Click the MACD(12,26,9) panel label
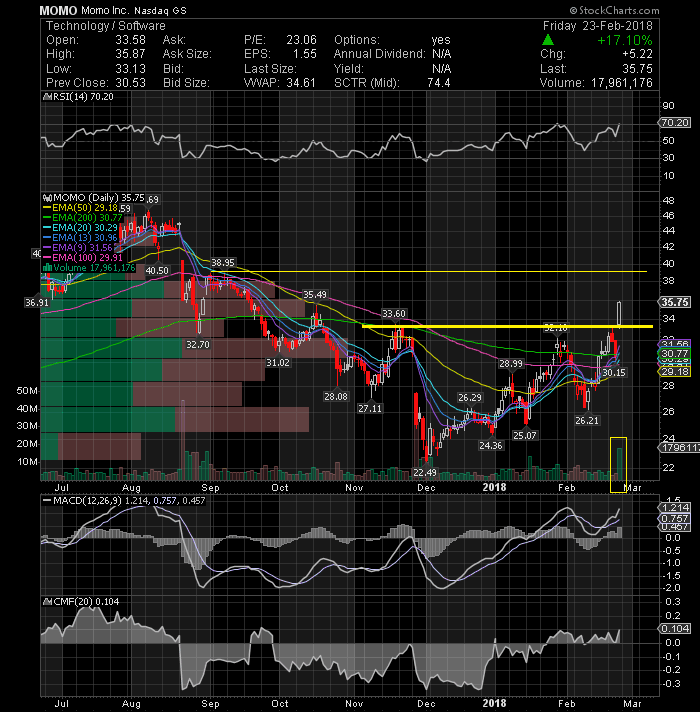Image resolution: width=700 pixels, height=712 pixels. [88, 500]
